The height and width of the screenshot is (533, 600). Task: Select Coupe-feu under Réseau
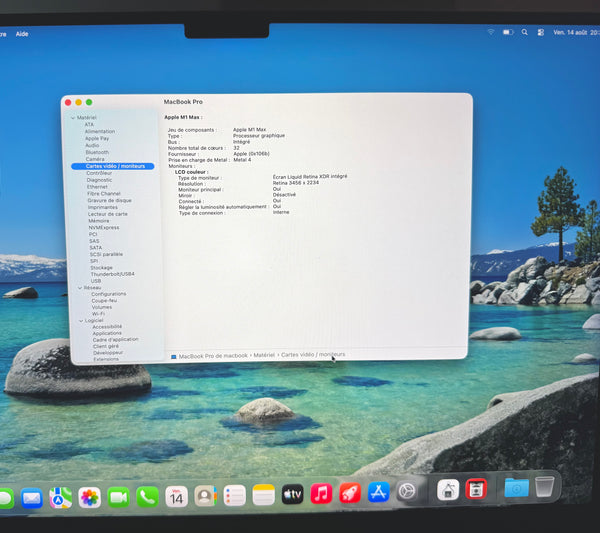104,301
